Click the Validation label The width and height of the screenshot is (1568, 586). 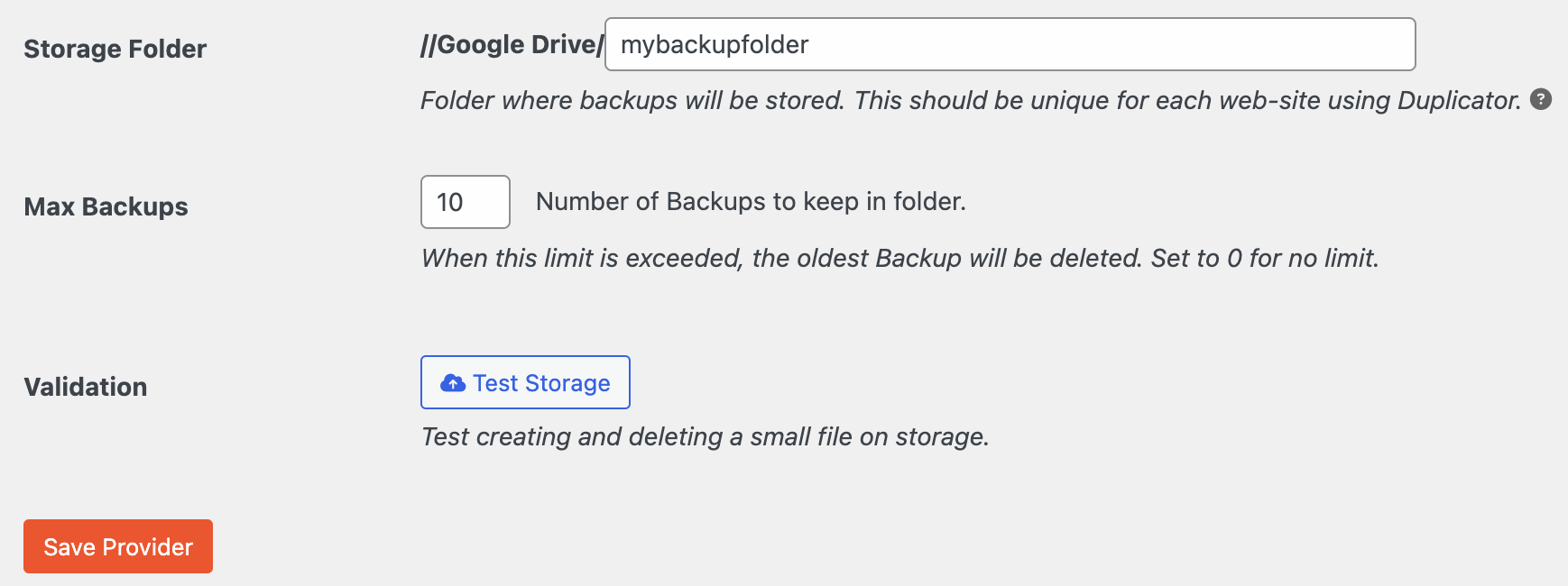[x=86, y=387]
